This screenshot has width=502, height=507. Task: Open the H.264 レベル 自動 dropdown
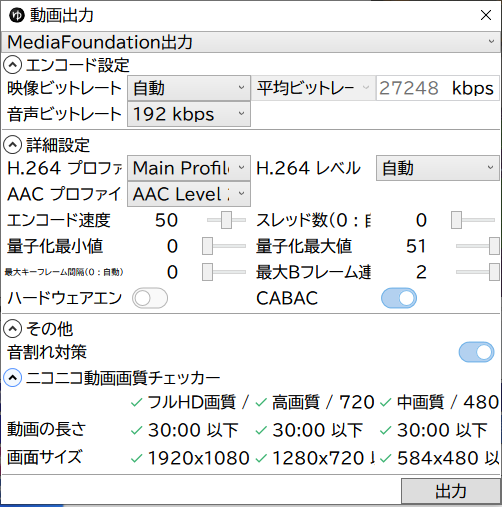[438, 168]
